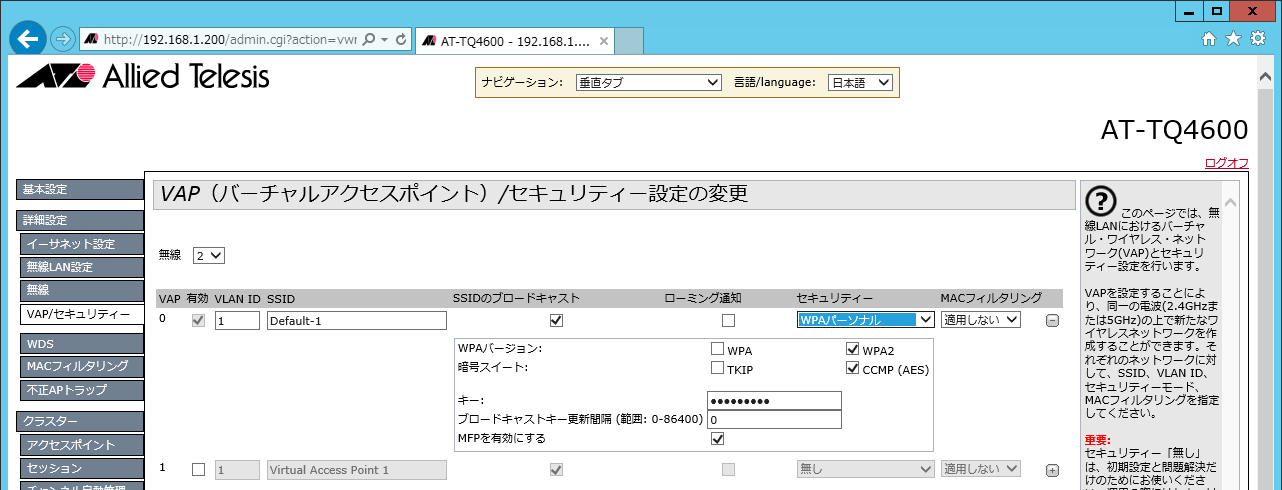Click the help question mark icon
The width and height of the screenshot is (1282, 490).
[1101, 200]
